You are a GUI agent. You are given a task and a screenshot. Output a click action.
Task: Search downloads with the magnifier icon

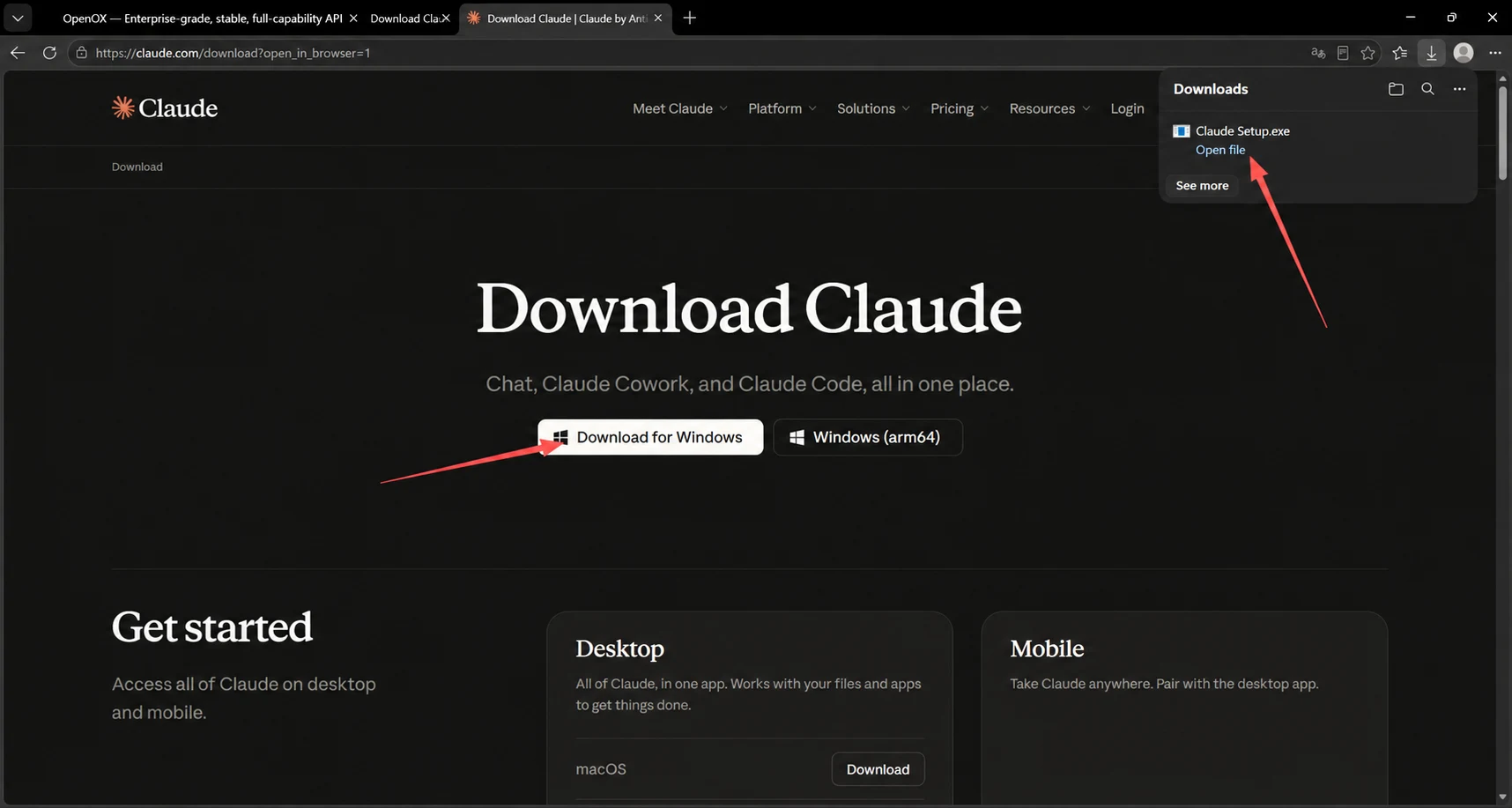pos(1427,89)
